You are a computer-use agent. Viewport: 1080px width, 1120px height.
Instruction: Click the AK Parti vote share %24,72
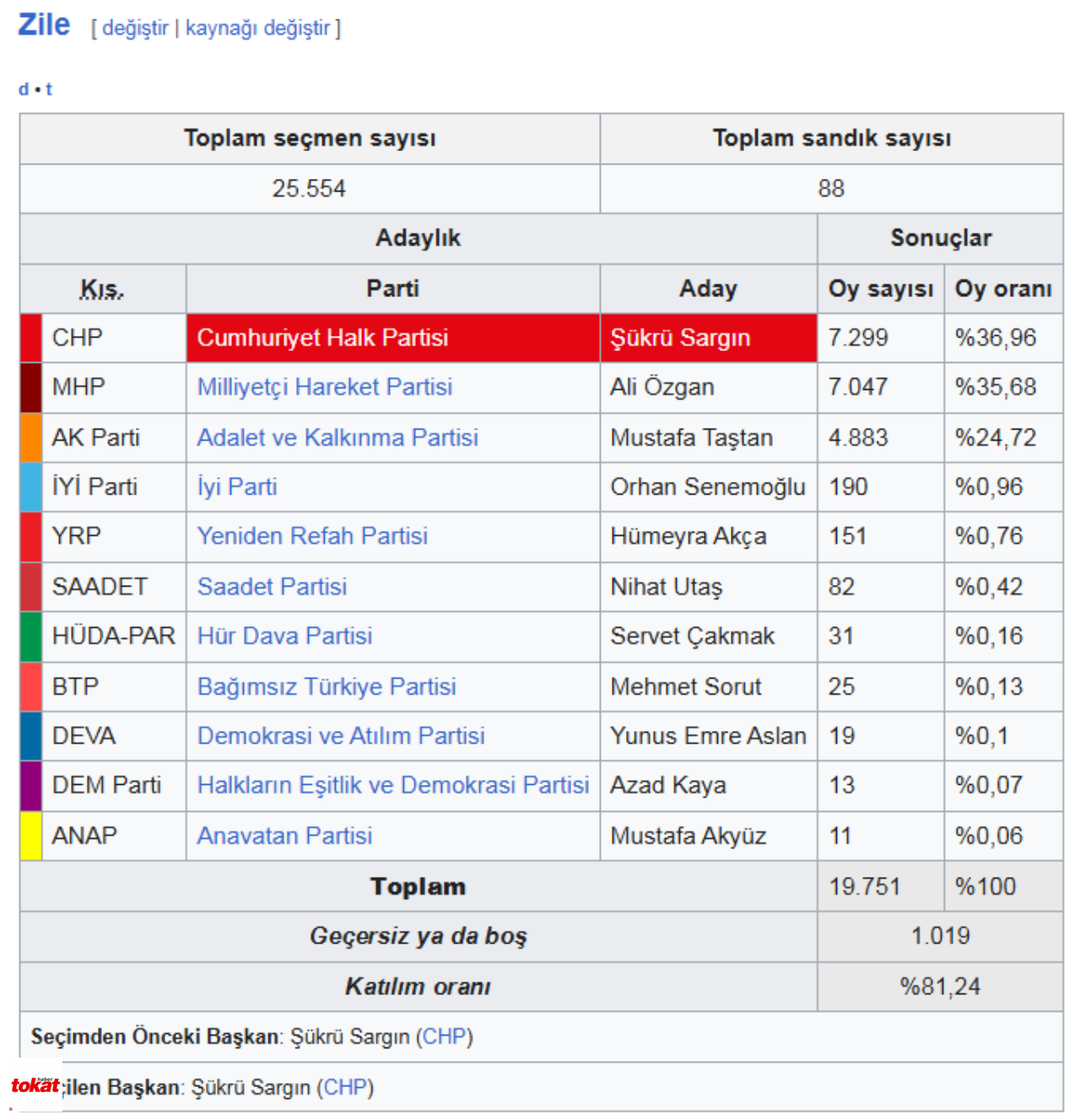click(996, 437)
